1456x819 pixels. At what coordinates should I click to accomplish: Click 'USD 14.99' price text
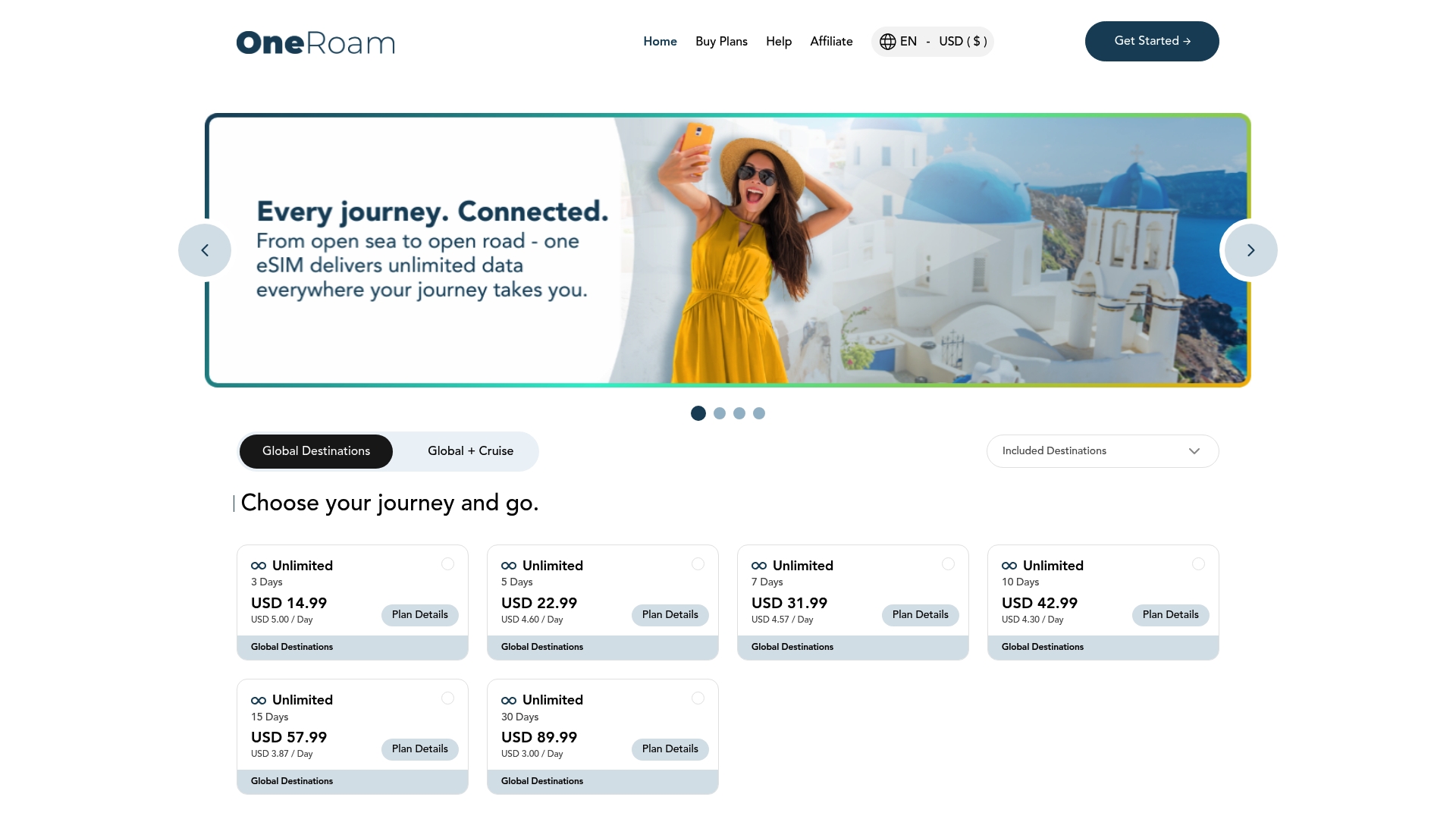(x=289, y=604)
